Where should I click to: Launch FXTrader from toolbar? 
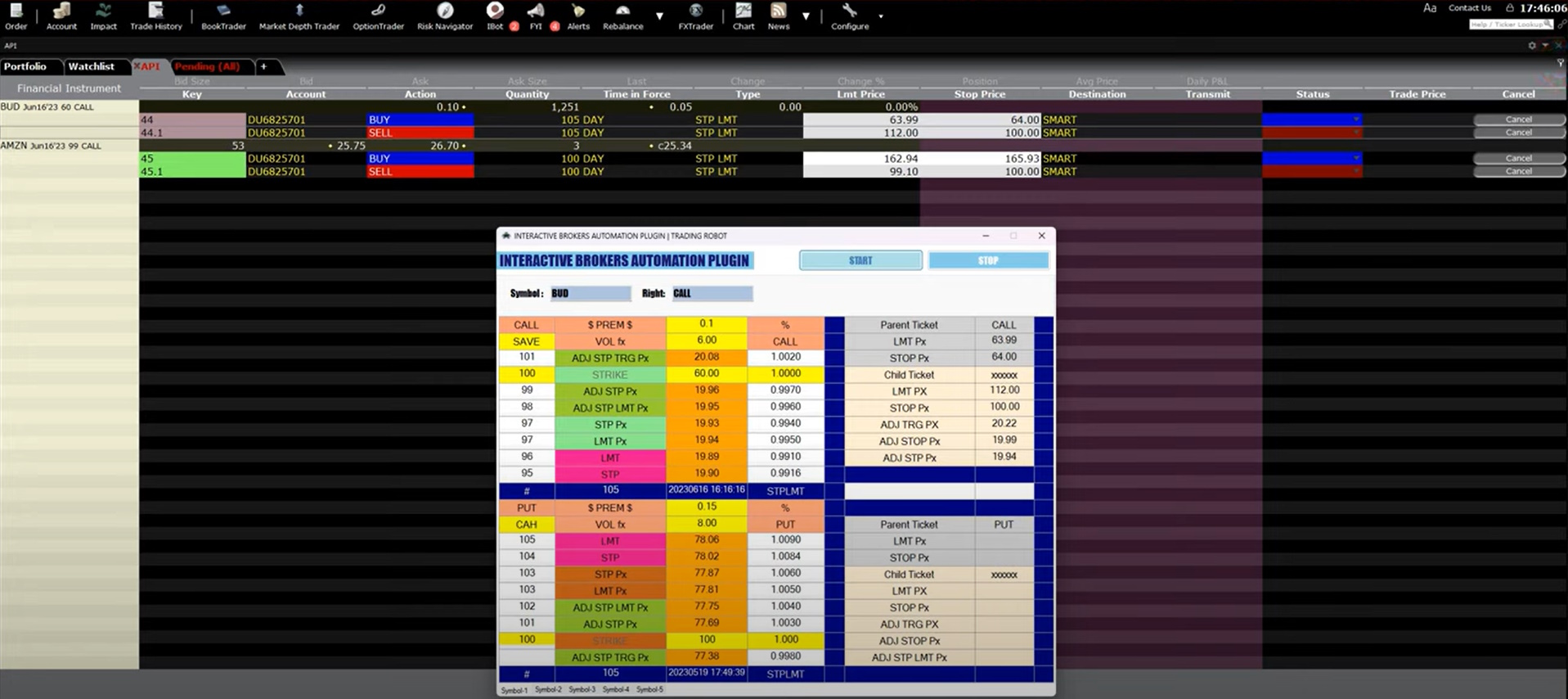(x=696, y=16)
